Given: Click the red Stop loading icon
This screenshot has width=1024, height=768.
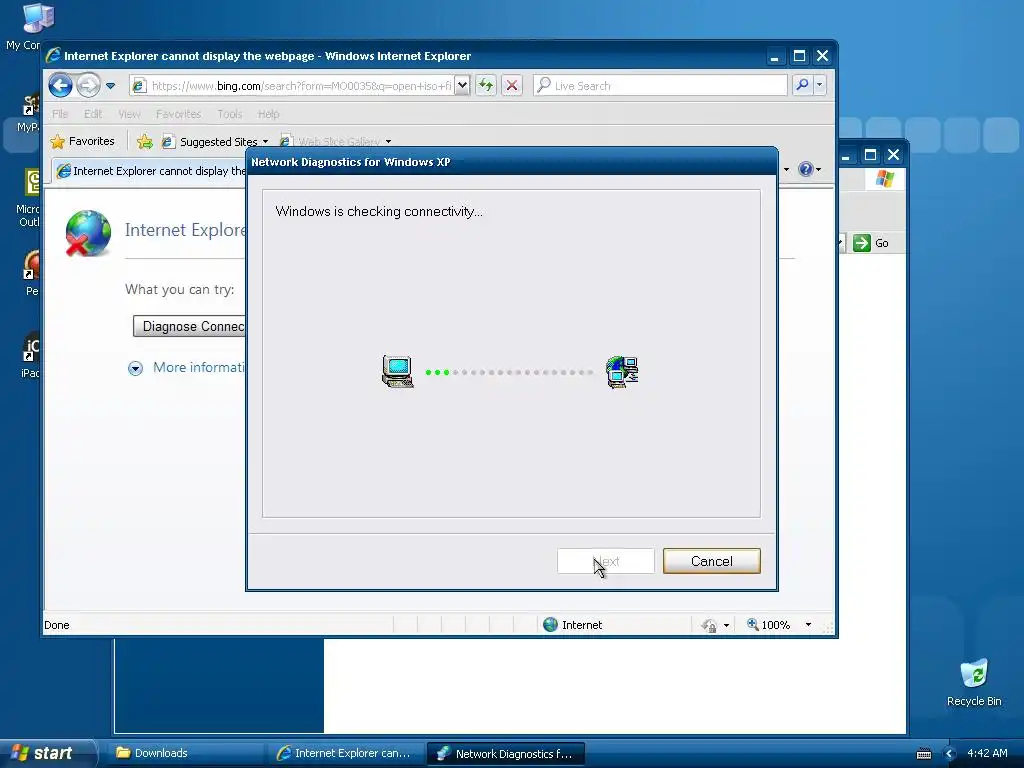Looking at the screenshot, I should 512,85.
